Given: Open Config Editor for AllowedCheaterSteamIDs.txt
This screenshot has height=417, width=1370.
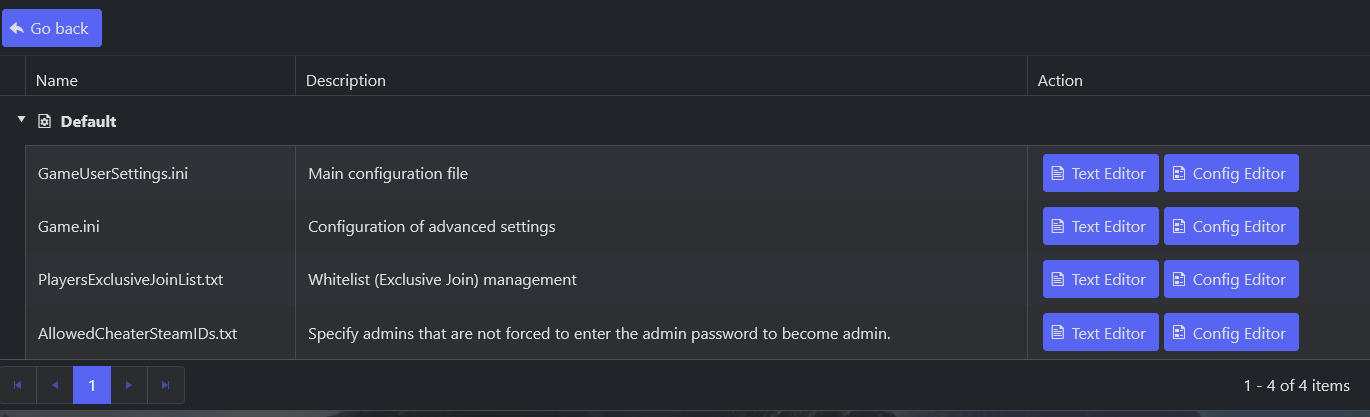Looking at the screenshot, I should tap(1231, 332).
